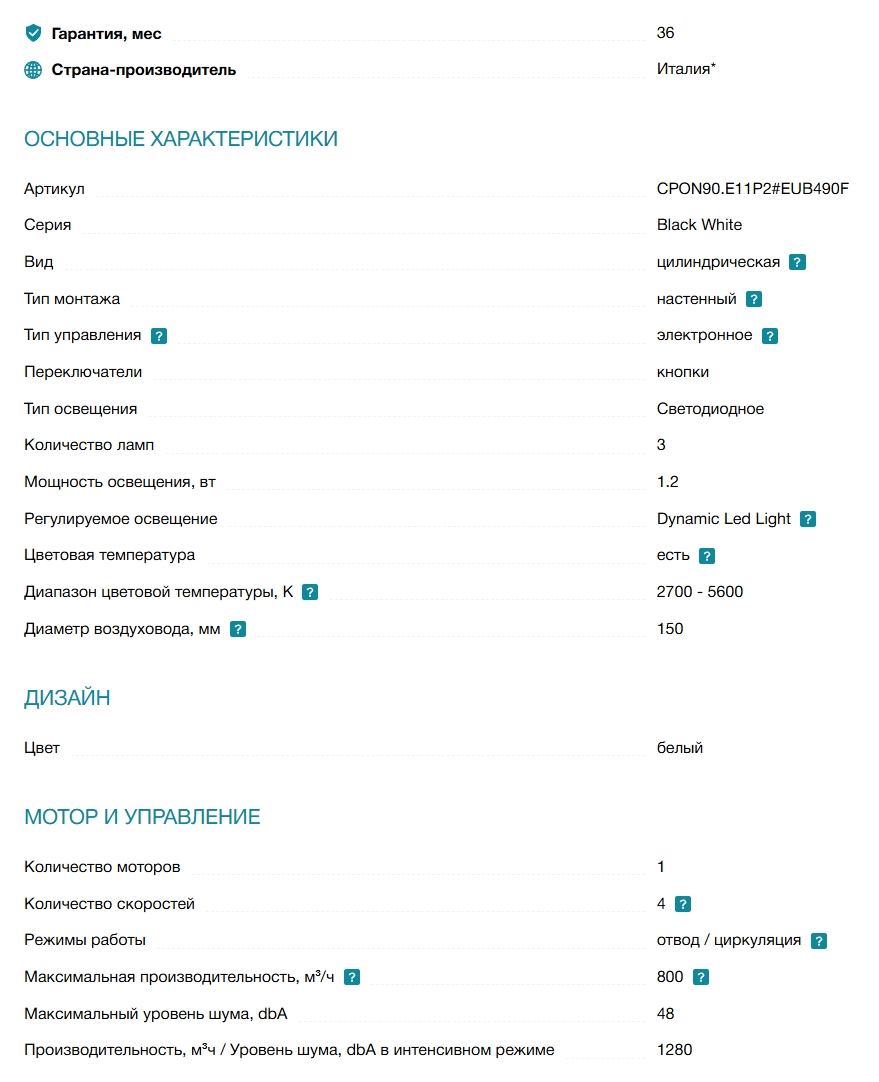The height and width of the screenshot is (1082, 879).
Task: Click help icon beside Максимальная производительность label
Action: (x=352, y=977)
